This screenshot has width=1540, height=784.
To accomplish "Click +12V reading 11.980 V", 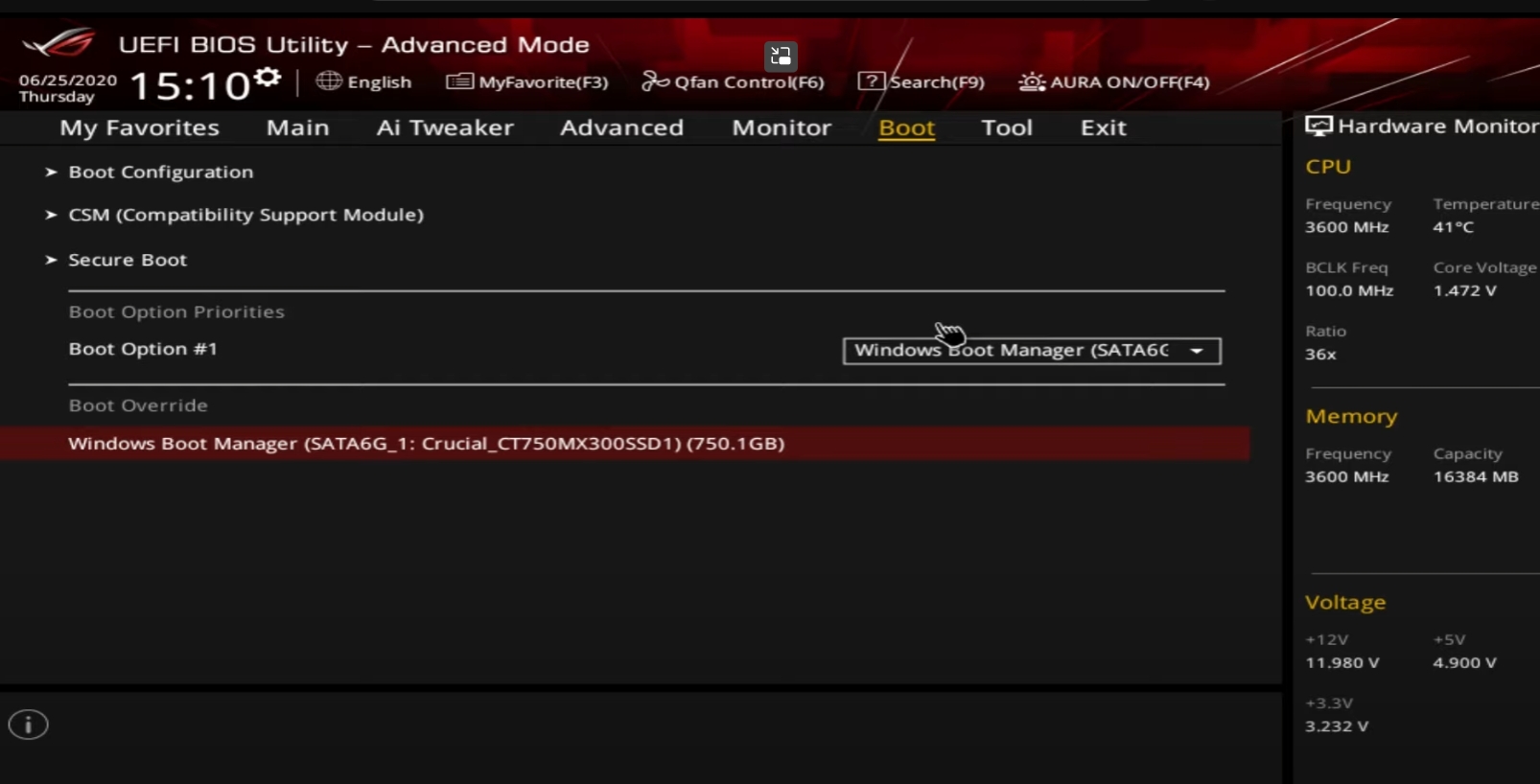I will (x=1342, y=662).
